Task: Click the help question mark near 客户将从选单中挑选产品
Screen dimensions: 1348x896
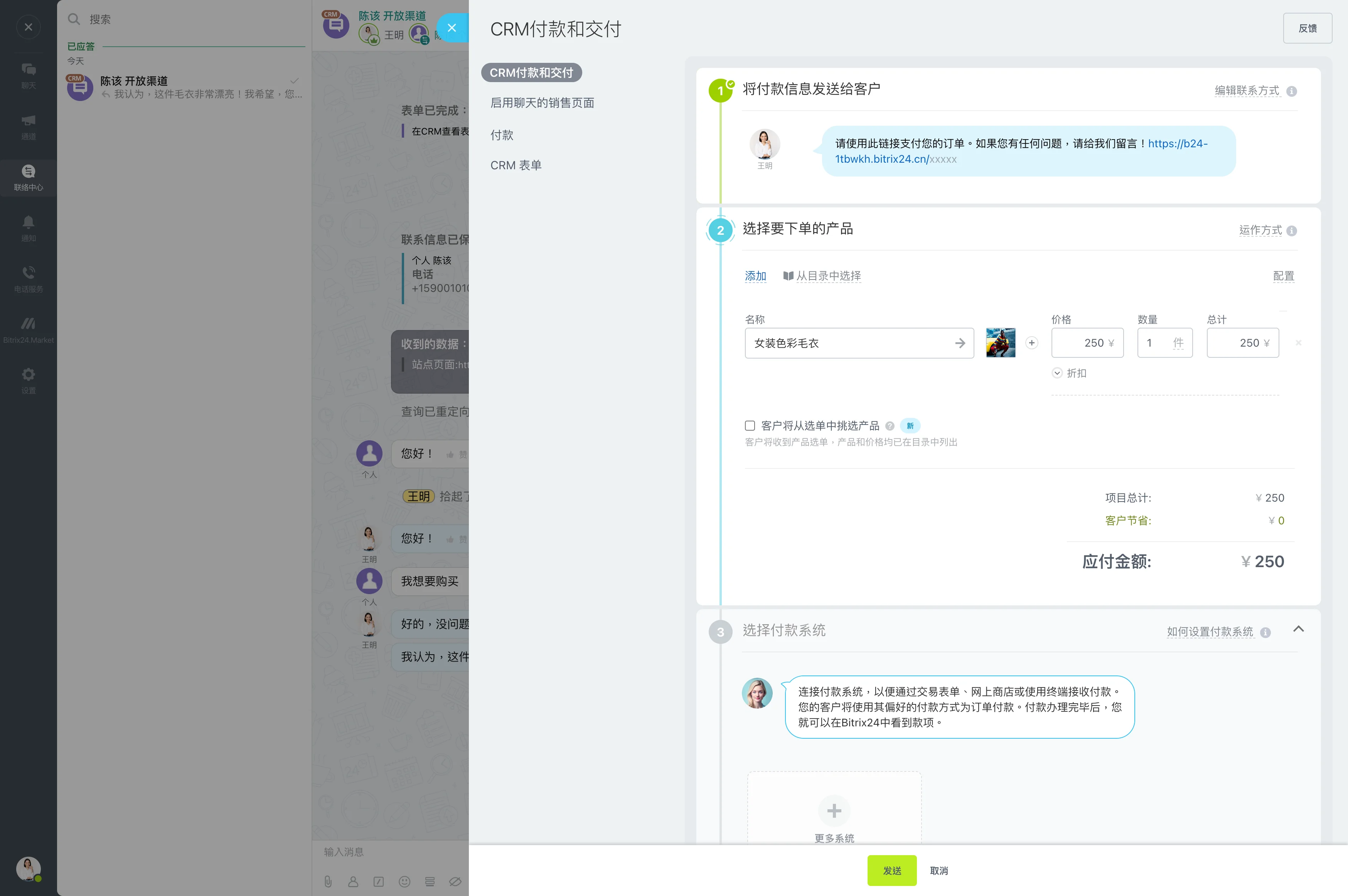Action: pyautogui.click(x=890, y=426)
